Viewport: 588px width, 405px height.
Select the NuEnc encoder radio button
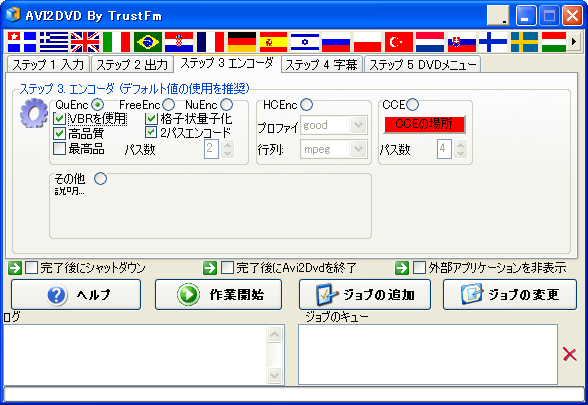click(226, 104)
